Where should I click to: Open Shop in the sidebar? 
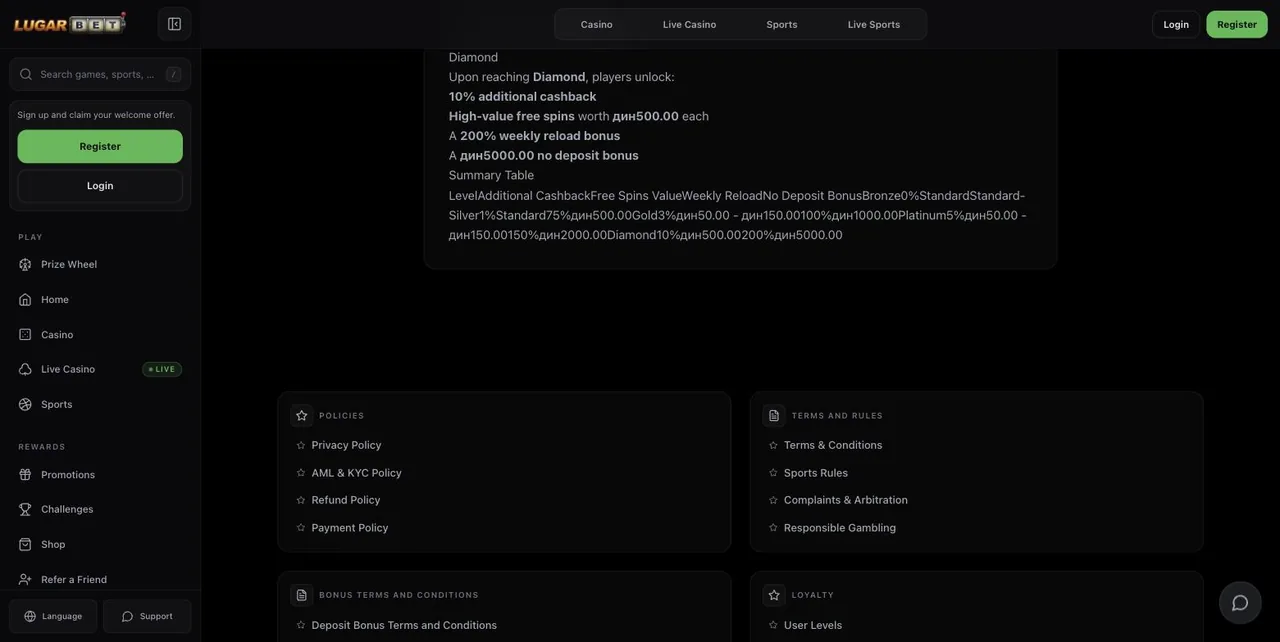100,545
